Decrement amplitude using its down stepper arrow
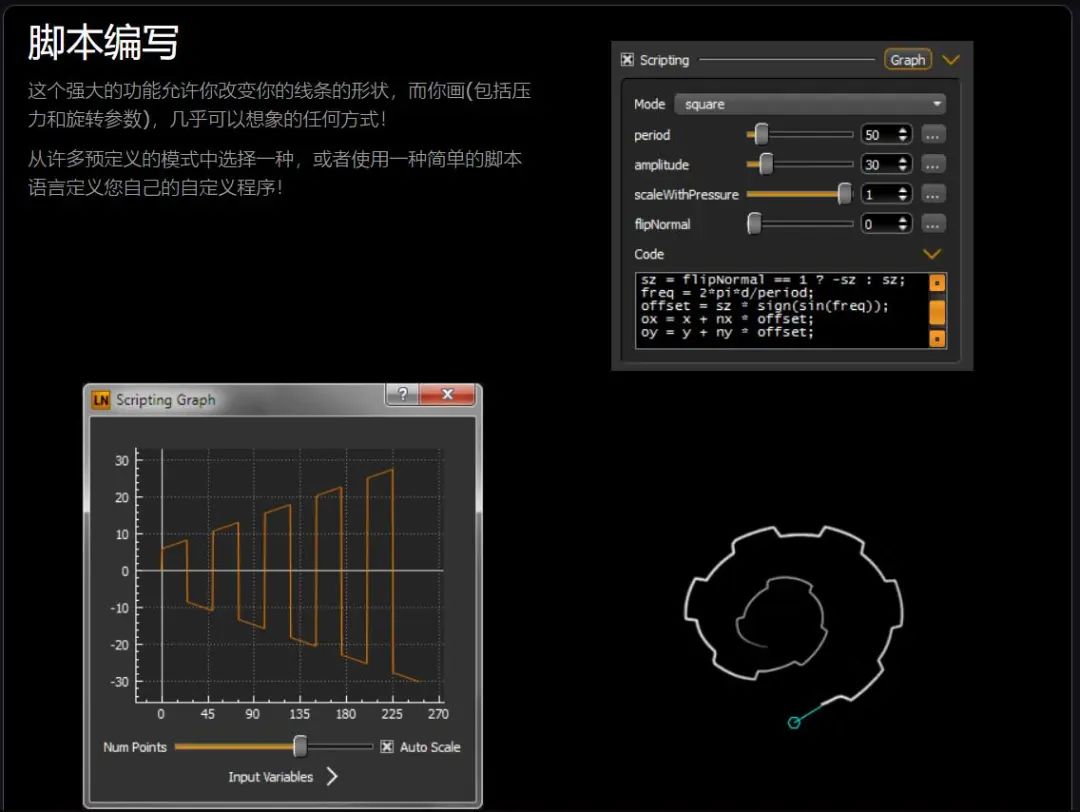 click(x=904, y=169)
